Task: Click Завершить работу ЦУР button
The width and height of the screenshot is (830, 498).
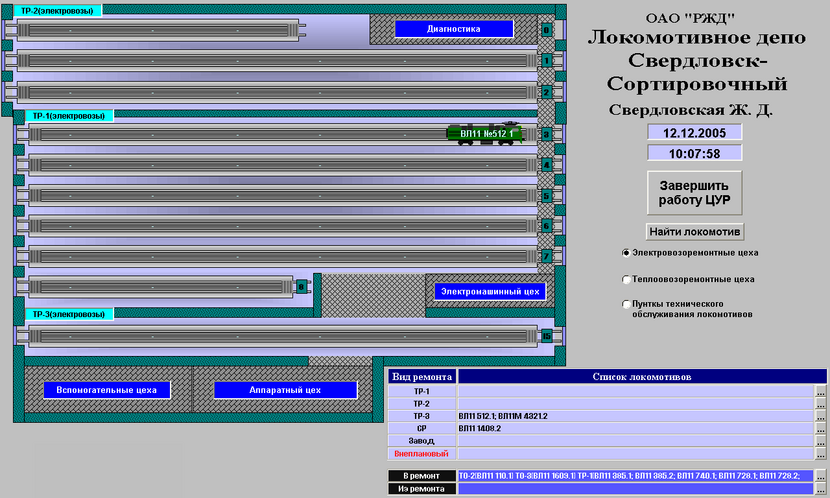Action: coord(694,193)
